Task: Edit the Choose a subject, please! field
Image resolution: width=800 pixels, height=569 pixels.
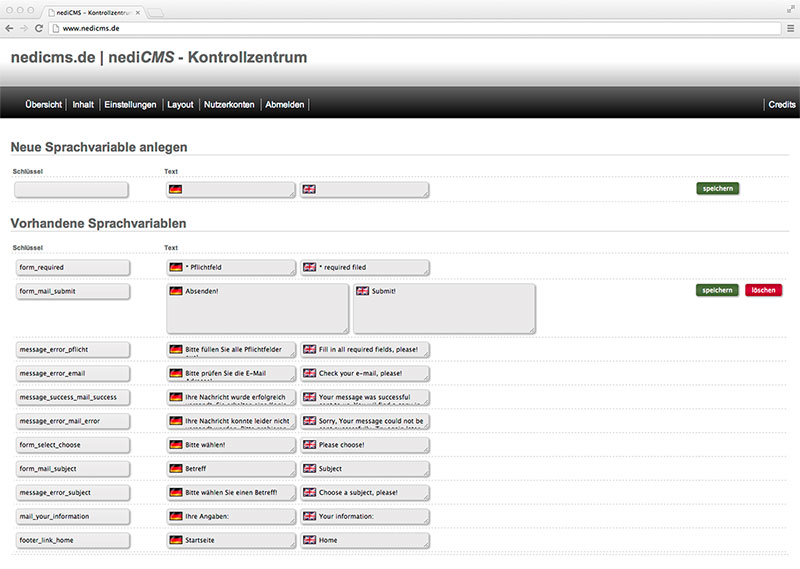Action: pyautogui.click(x=365, y=493)
